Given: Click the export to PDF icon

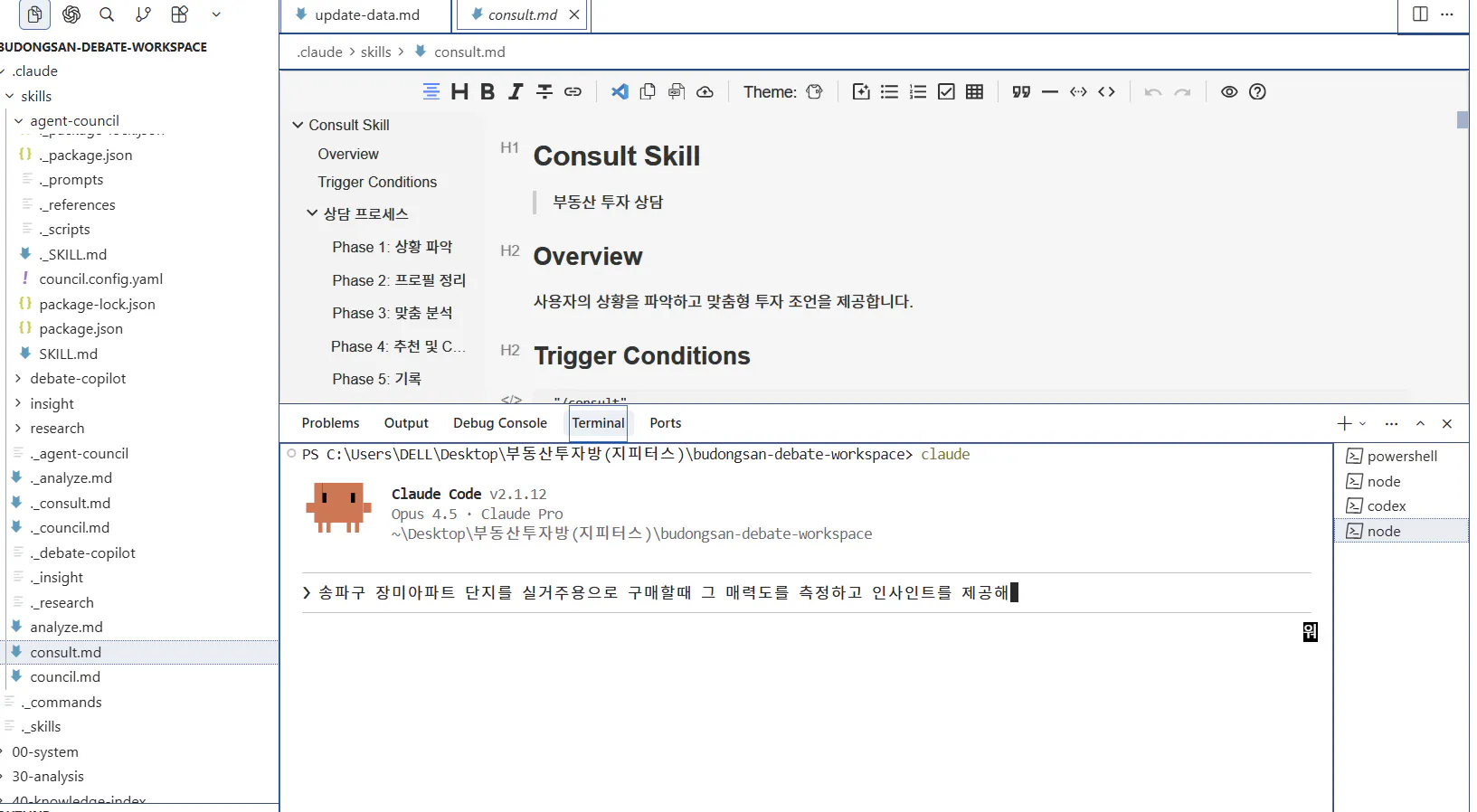Looking at the screenshot, I should click(677, 91).
